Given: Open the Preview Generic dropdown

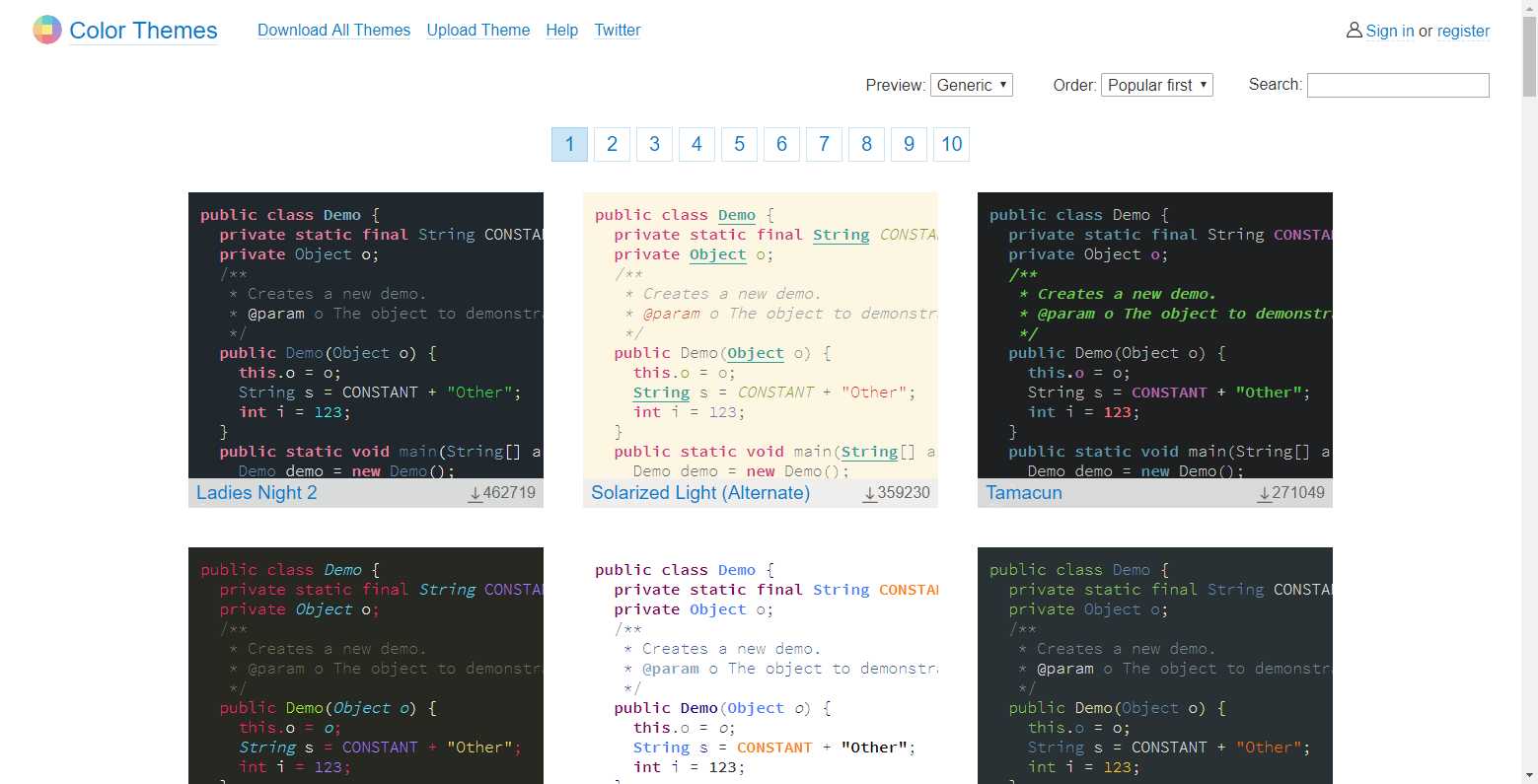Looking at the screenshot, I should click(x=972, y=85).
